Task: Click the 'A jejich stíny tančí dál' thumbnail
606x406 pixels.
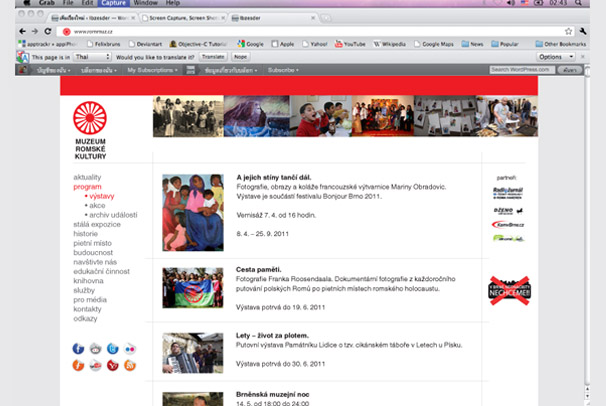Action: coord(193,212)
